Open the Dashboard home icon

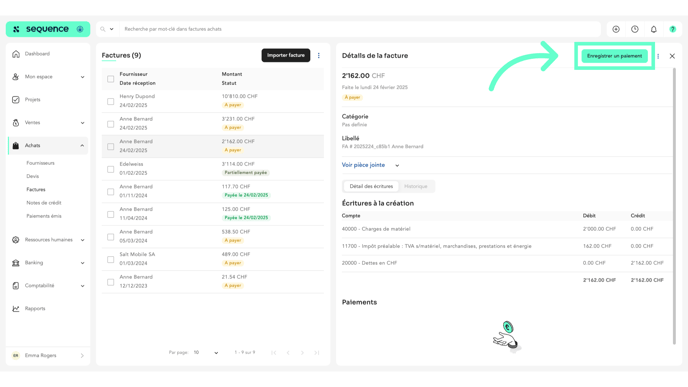[16, 54]
